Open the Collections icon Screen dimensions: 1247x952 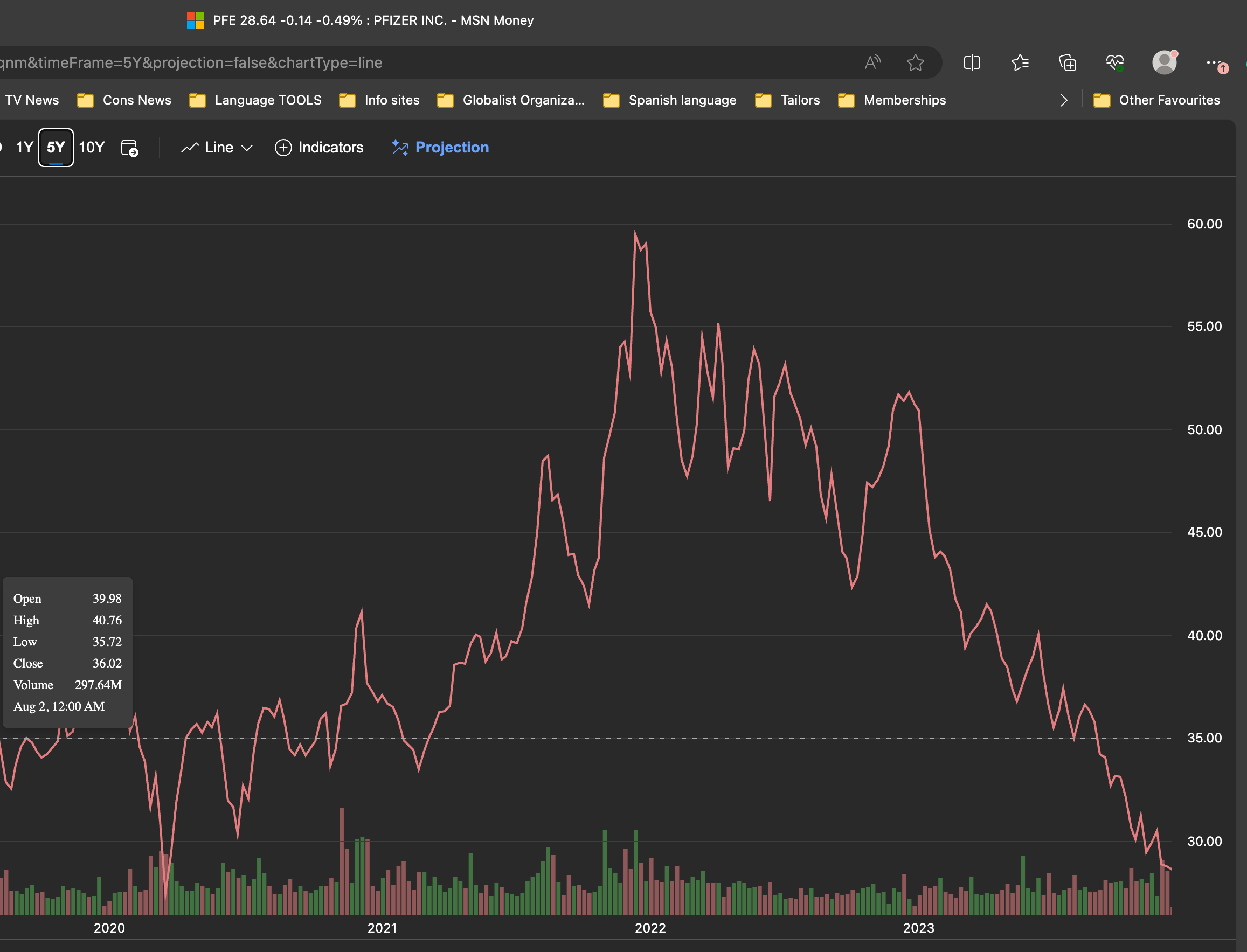pos(1068,62)
